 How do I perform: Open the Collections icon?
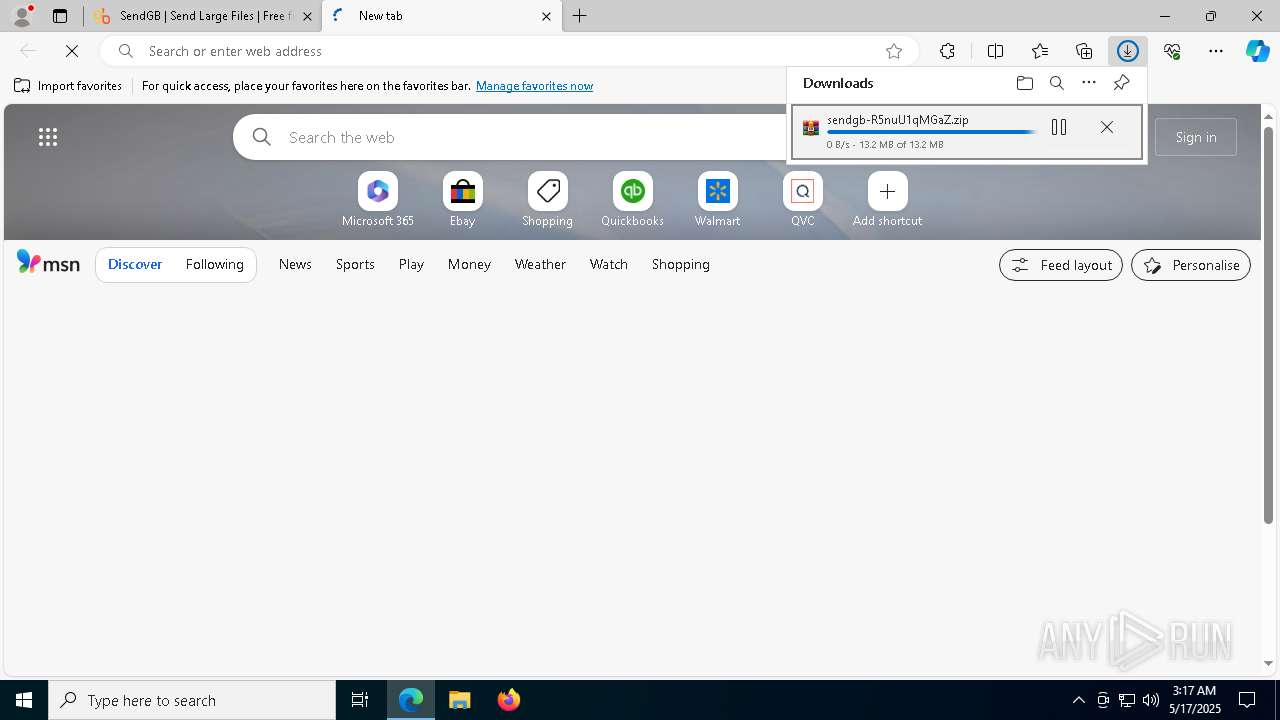(x=1084, y=51)
